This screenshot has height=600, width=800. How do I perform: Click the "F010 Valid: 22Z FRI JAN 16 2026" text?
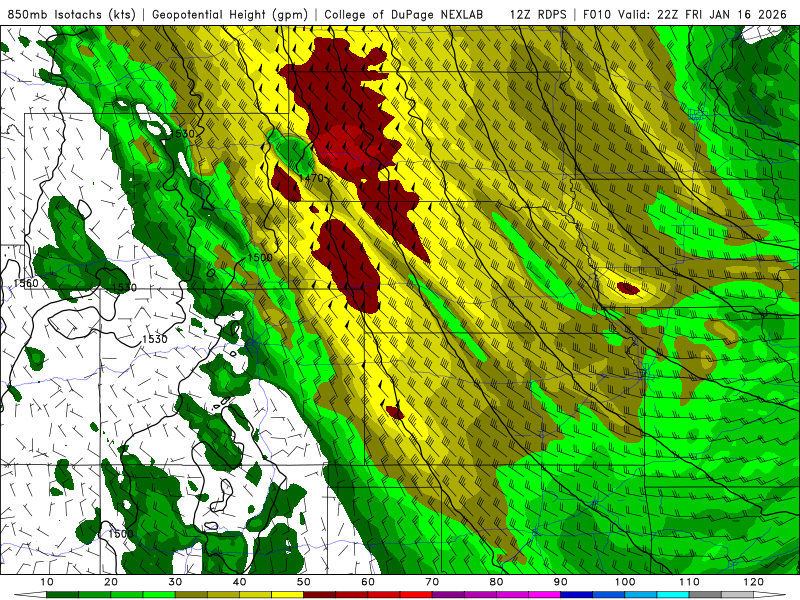tap(685, 15)
